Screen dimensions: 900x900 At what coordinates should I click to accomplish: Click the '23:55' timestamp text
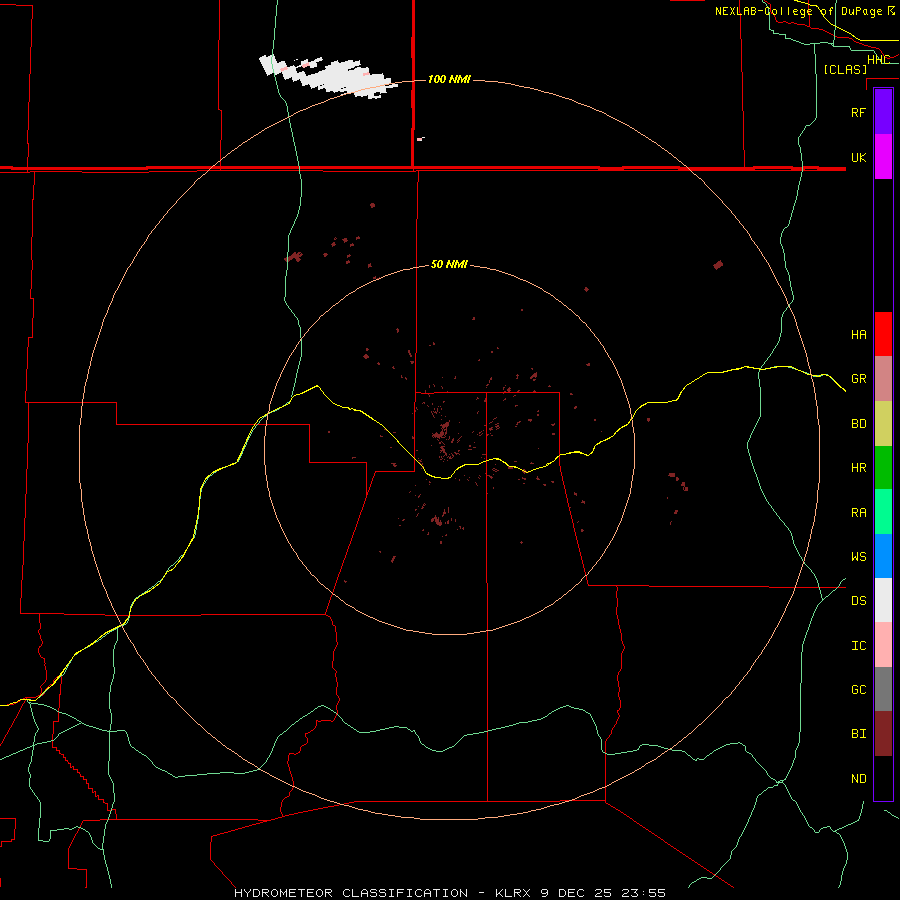point(643,893)
